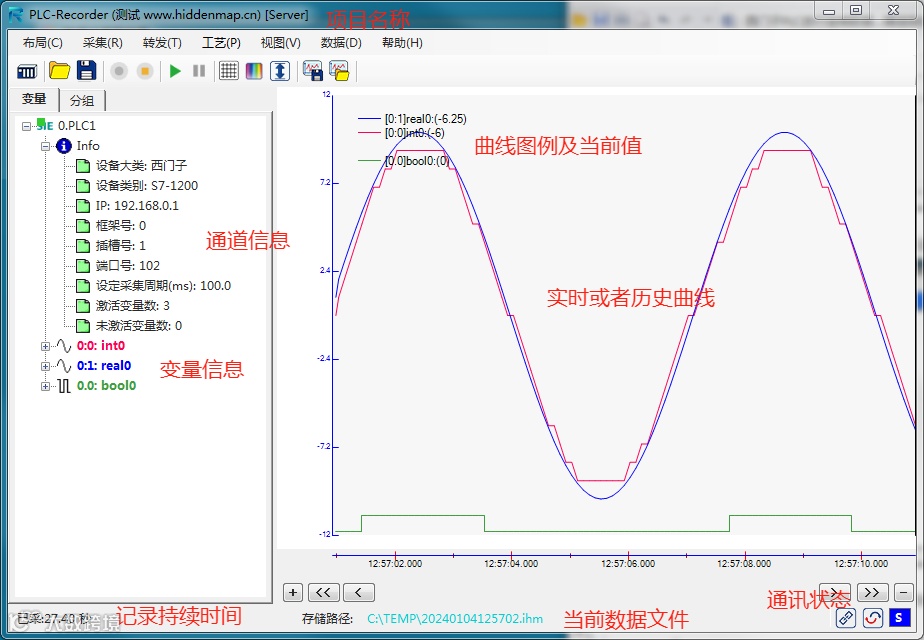Save project using blue floppy disk icon

tap(86, 71)
